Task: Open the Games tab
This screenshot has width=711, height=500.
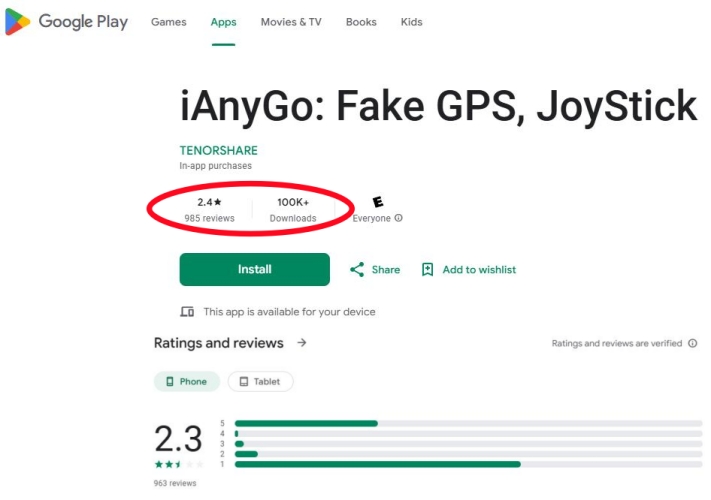Action: (x=168, y=22)
